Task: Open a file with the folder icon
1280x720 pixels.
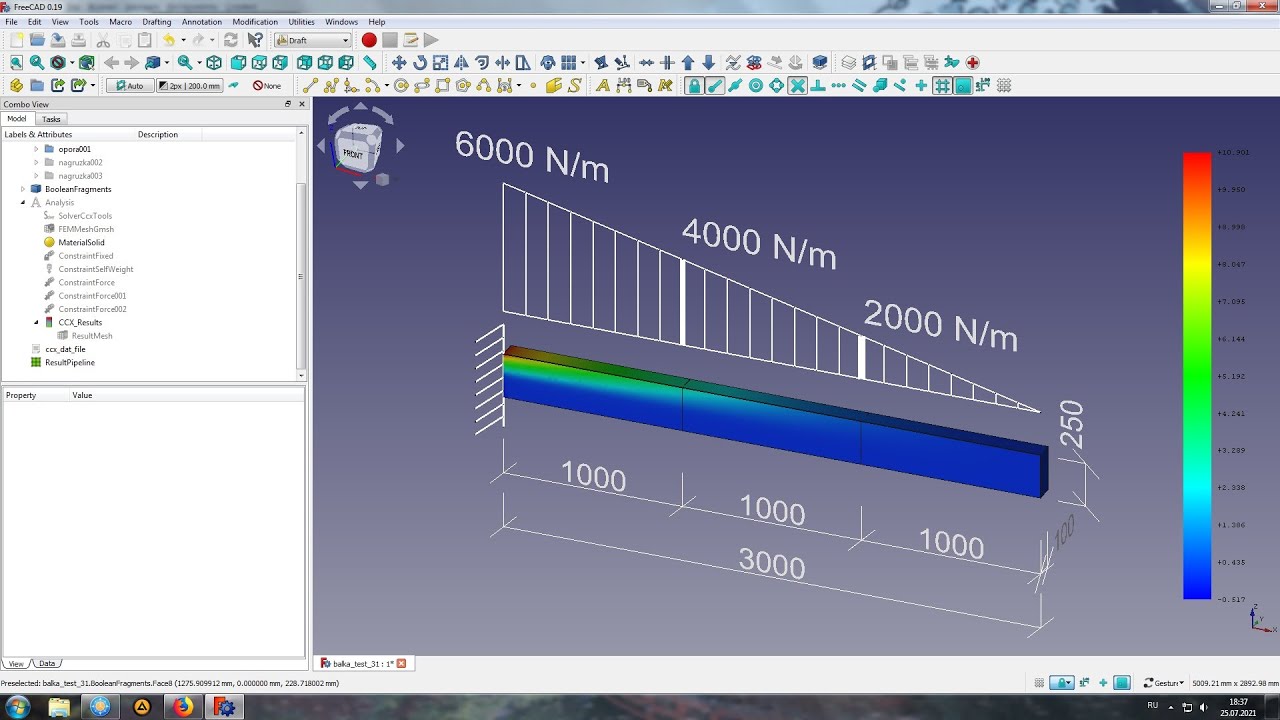Action: (37, 40)
